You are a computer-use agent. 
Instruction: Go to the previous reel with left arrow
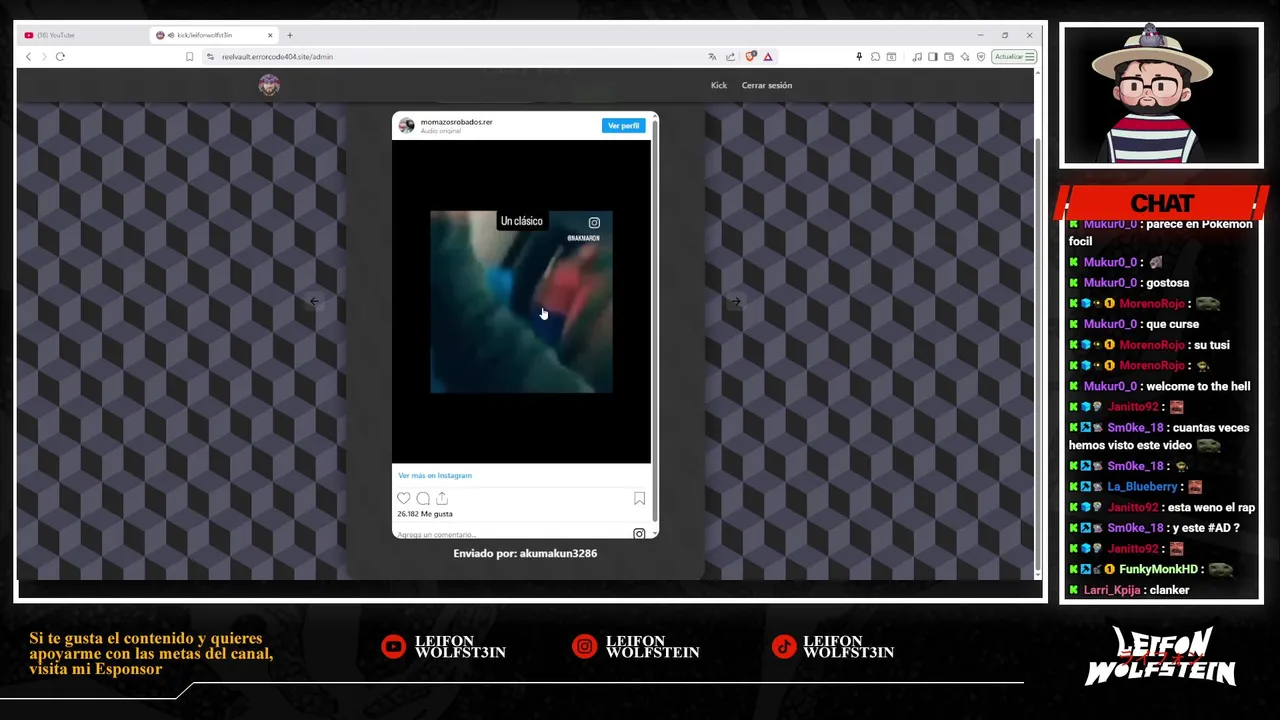(314, 301)
